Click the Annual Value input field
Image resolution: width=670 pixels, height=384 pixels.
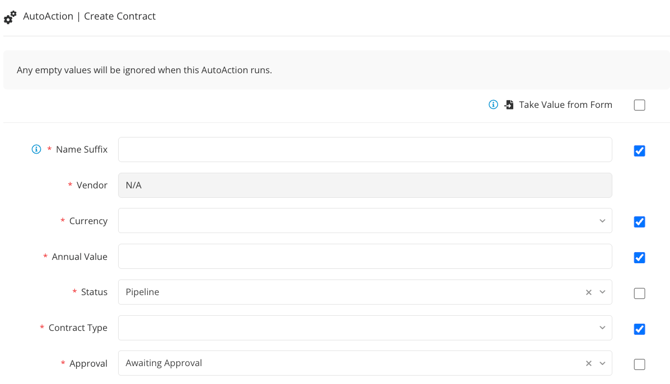(365, 256)
